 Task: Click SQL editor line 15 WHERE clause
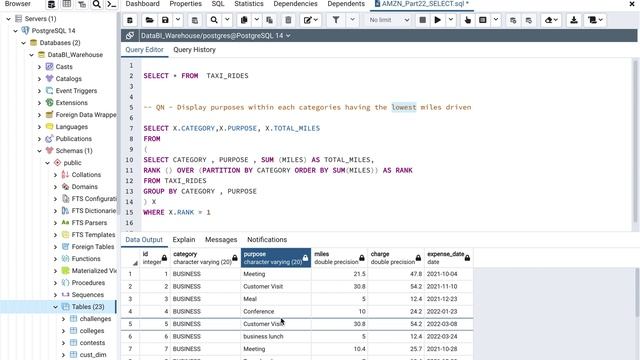tap(177, 212)
